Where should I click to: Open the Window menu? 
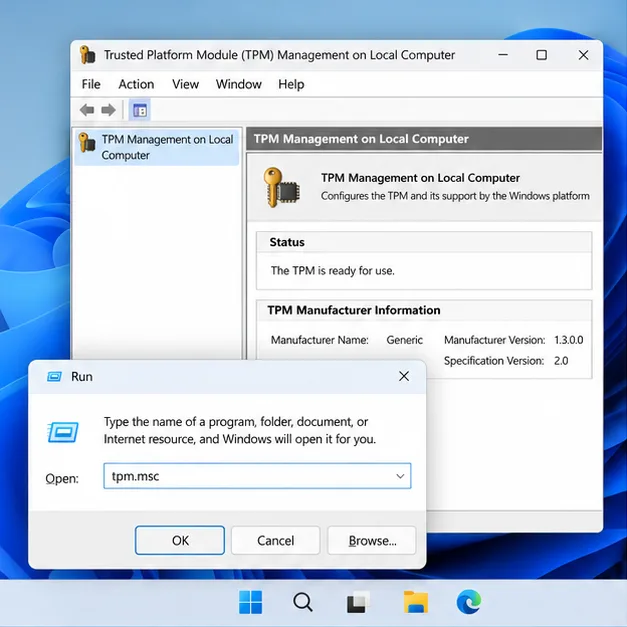(x=239, y=84)
